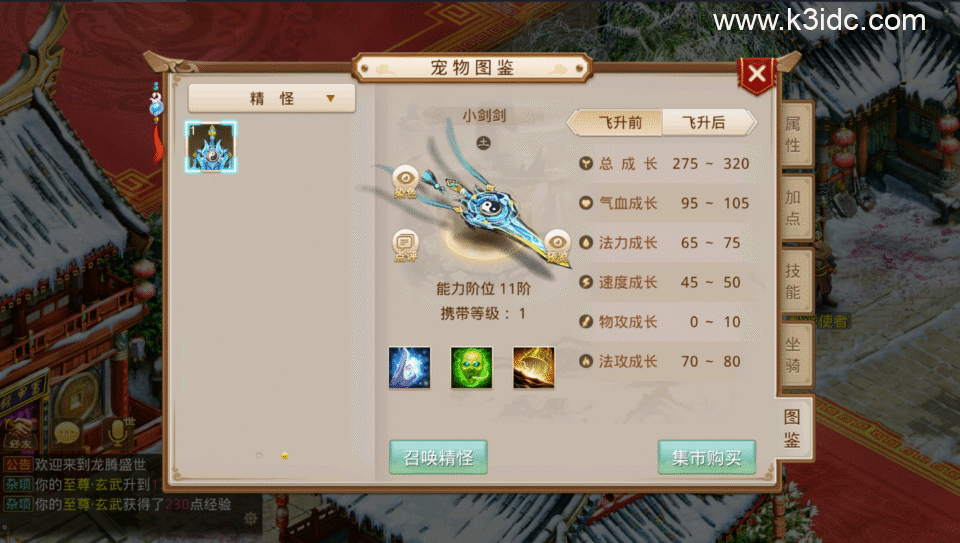Open the 坐骑 side tab
960x543 pixels.
click(x=794, y=356)
